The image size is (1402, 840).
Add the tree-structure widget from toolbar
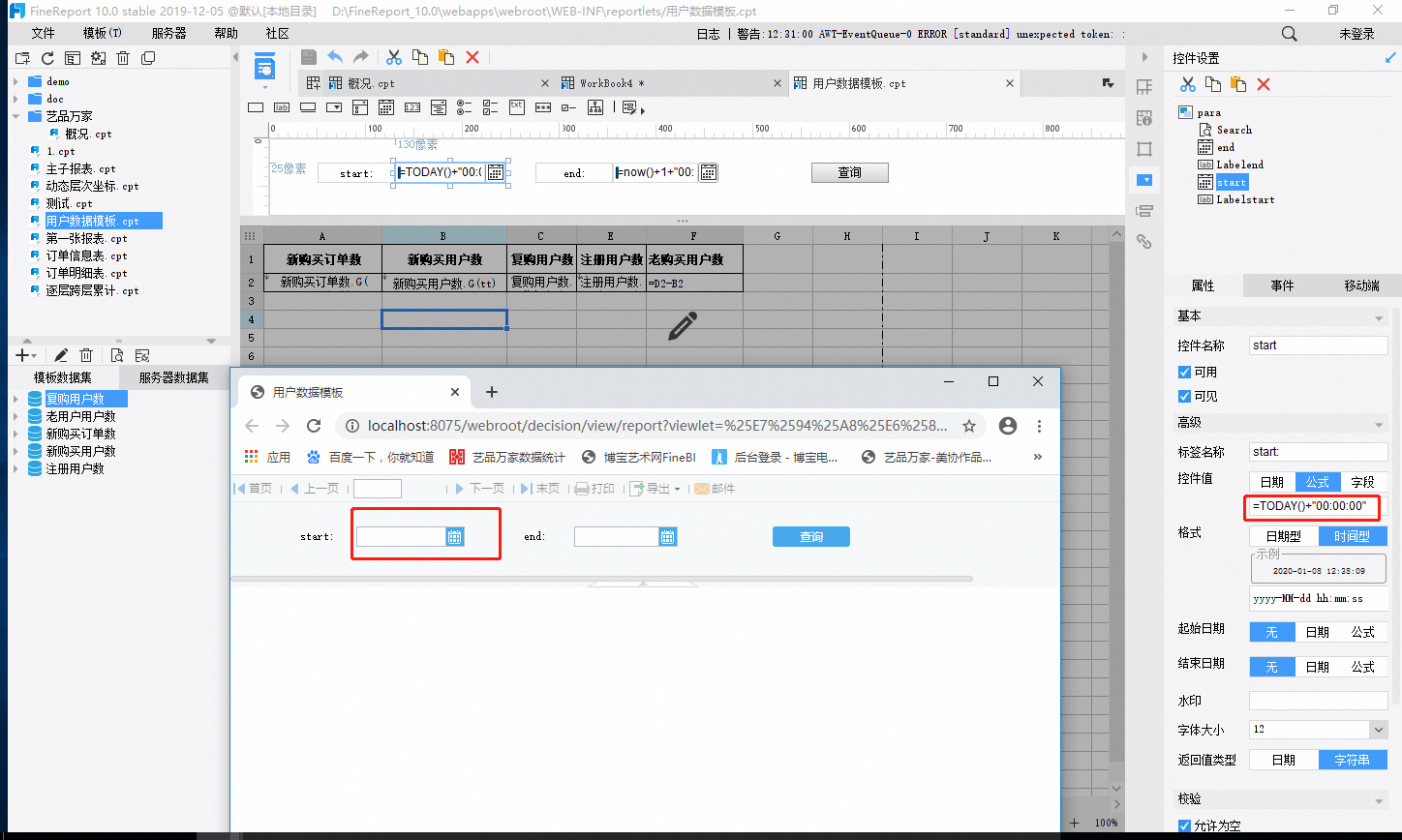click(594, 106)
